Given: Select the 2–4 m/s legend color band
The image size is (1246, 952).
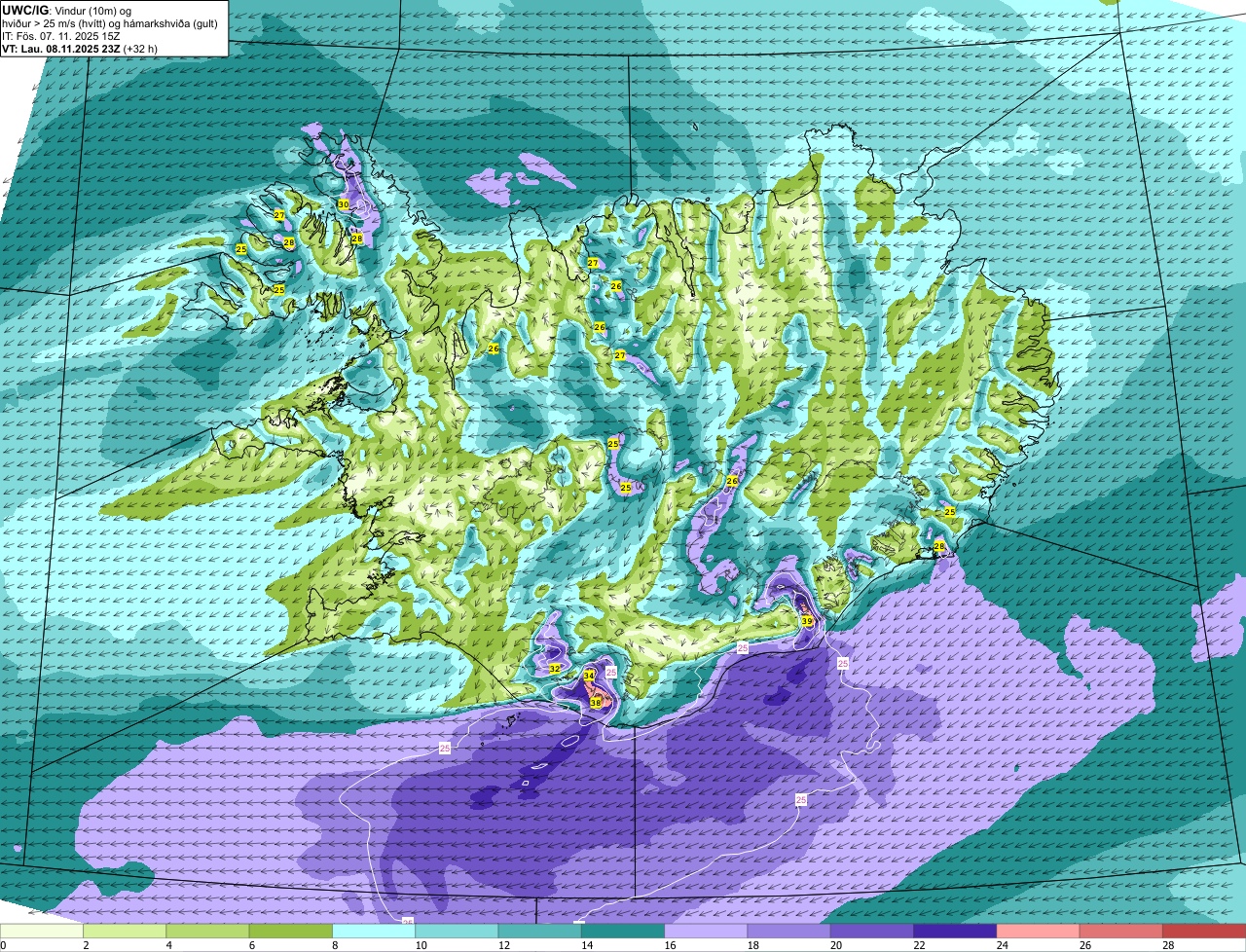Looking at the screenshot, I should point(125,931).
